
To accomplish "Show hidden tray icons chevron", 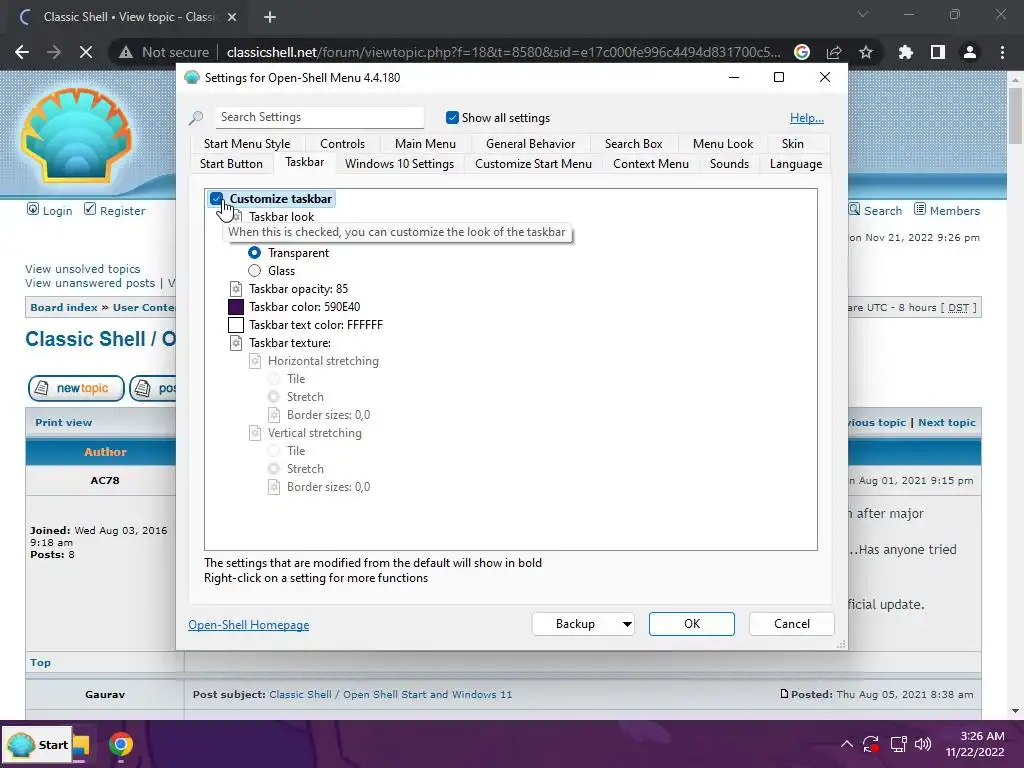I will tap(846, 744).
